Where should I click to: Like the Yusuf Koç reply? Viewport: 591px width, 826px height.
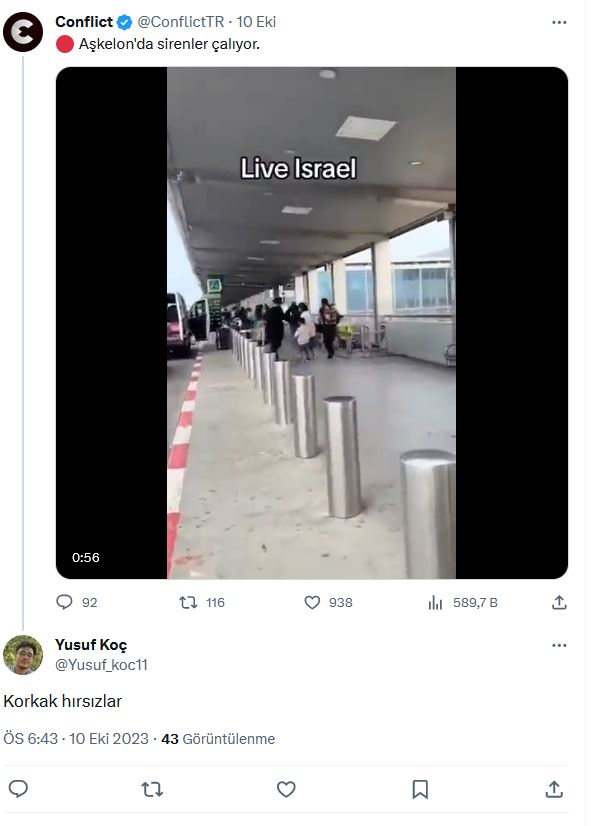tap(286, 789)
